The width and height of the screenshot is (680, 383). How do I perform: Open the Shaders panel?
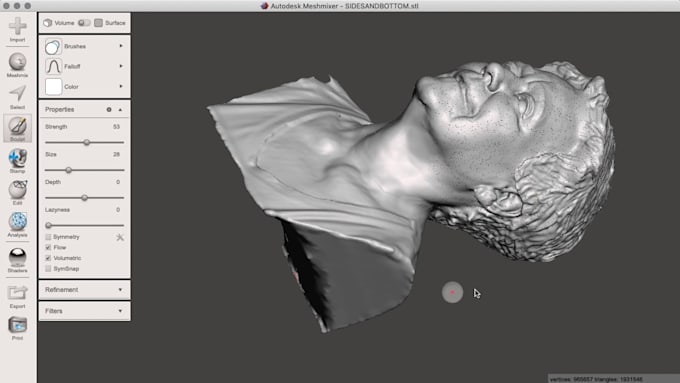point(17,260)
